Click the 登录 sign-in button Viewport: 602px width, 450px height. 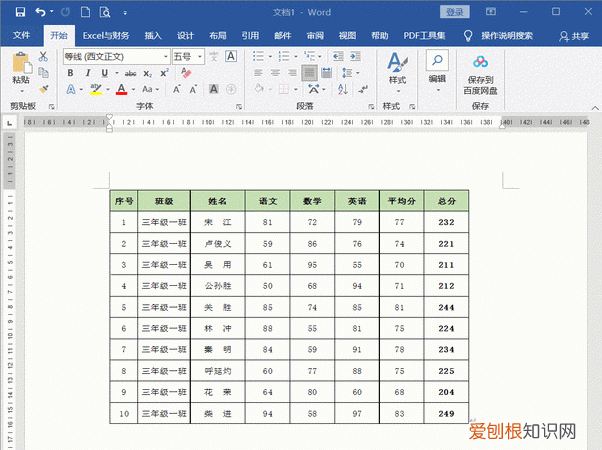point(455,12)
